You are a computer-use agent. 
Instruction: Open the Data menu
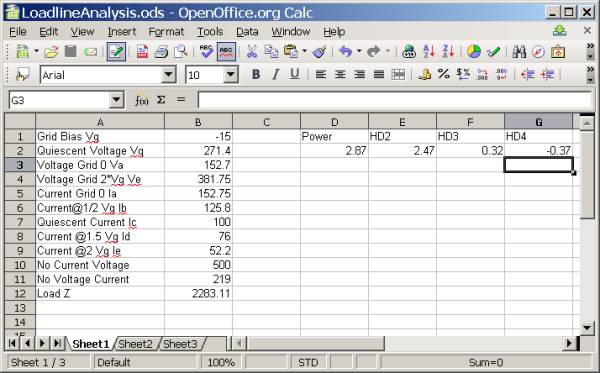point(247,32)
